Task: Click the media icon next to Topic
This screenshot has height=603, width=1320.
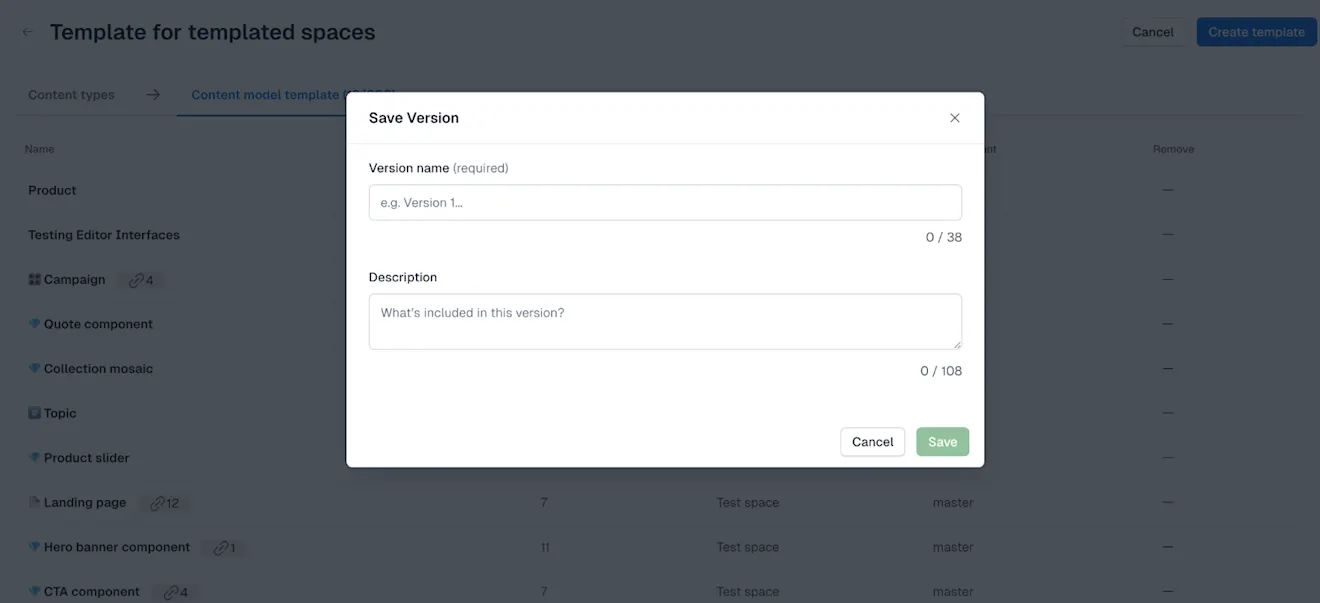Action: [x=33, y=412]
